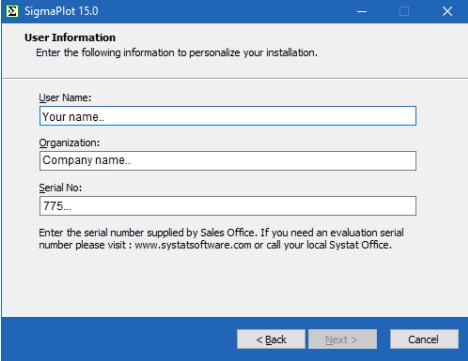Screen dimensions: 468x361
Task: Click the "User Name:" label
Action: coord(65,98)
